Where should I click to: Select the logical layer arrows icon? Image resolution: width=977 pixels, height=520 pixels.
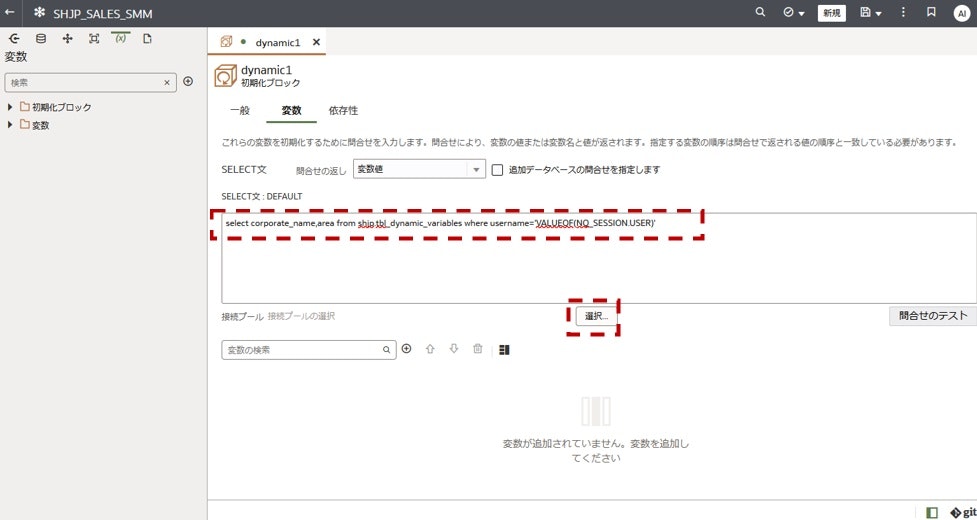(x=67, y=39)
